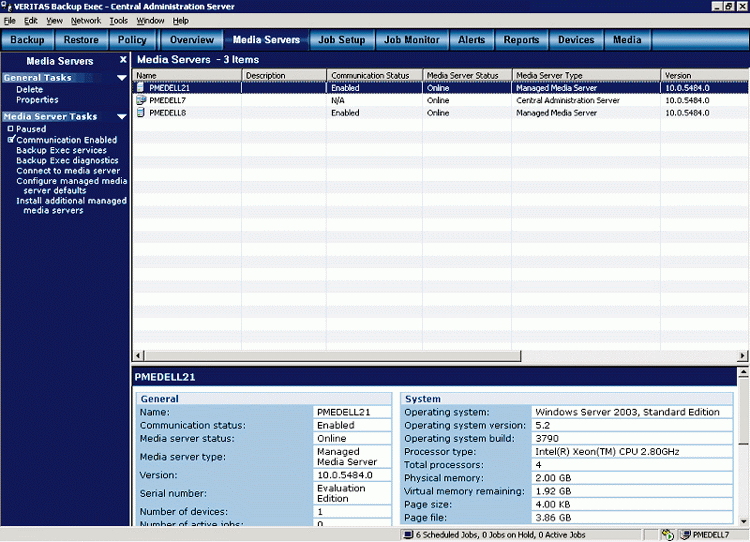Viewport: 750px width, 542px height.
Task: Click the details pane scroll up arrow
Action: tap(743, 372)
